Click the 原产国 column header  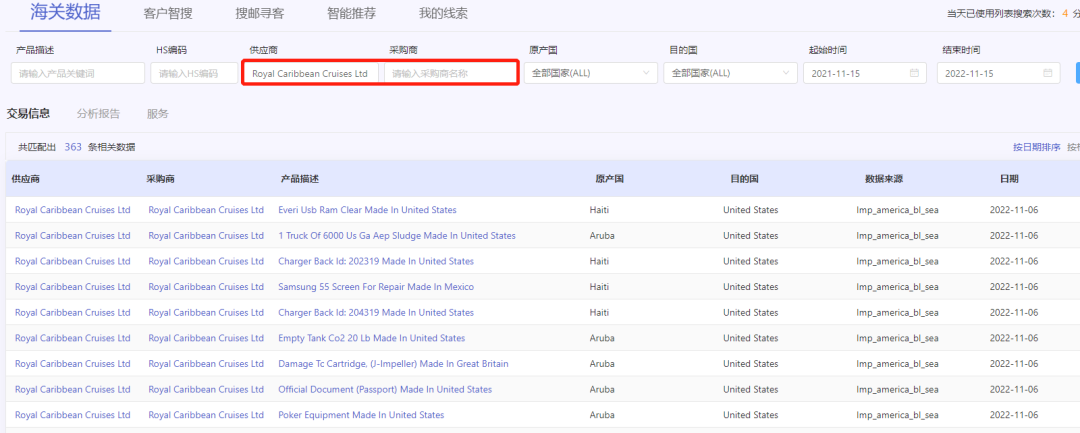610,178
